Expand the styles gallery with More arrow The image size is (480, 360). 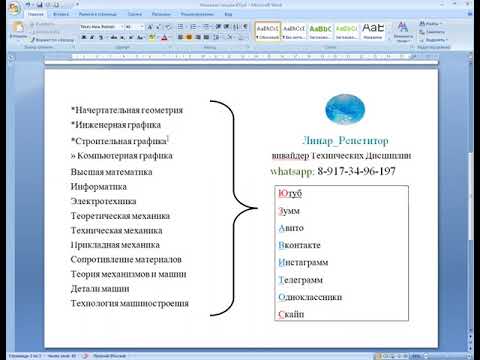point(389,39)
